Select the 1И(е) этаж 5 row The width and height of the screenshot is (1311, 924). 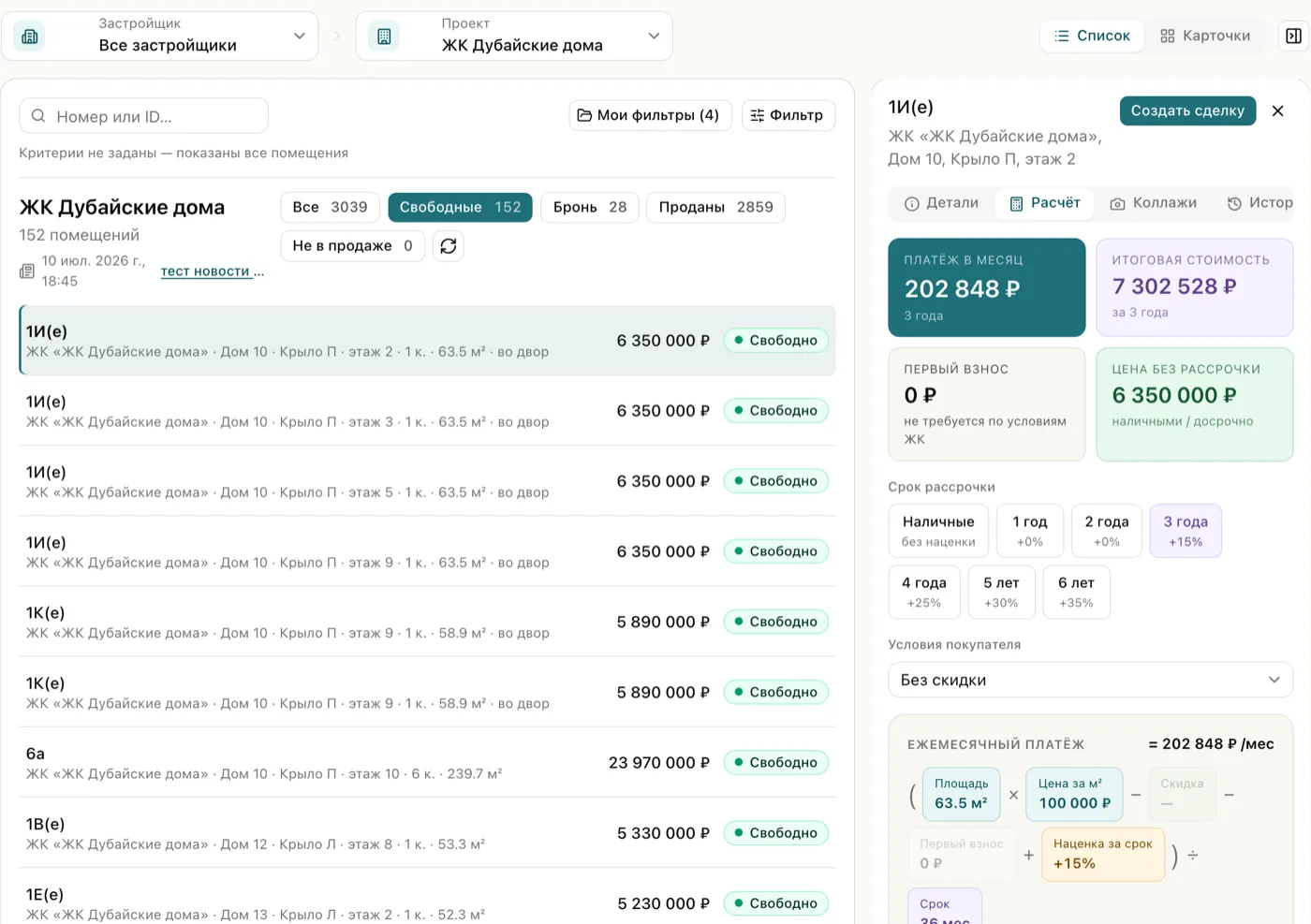(x=427, y=480)
